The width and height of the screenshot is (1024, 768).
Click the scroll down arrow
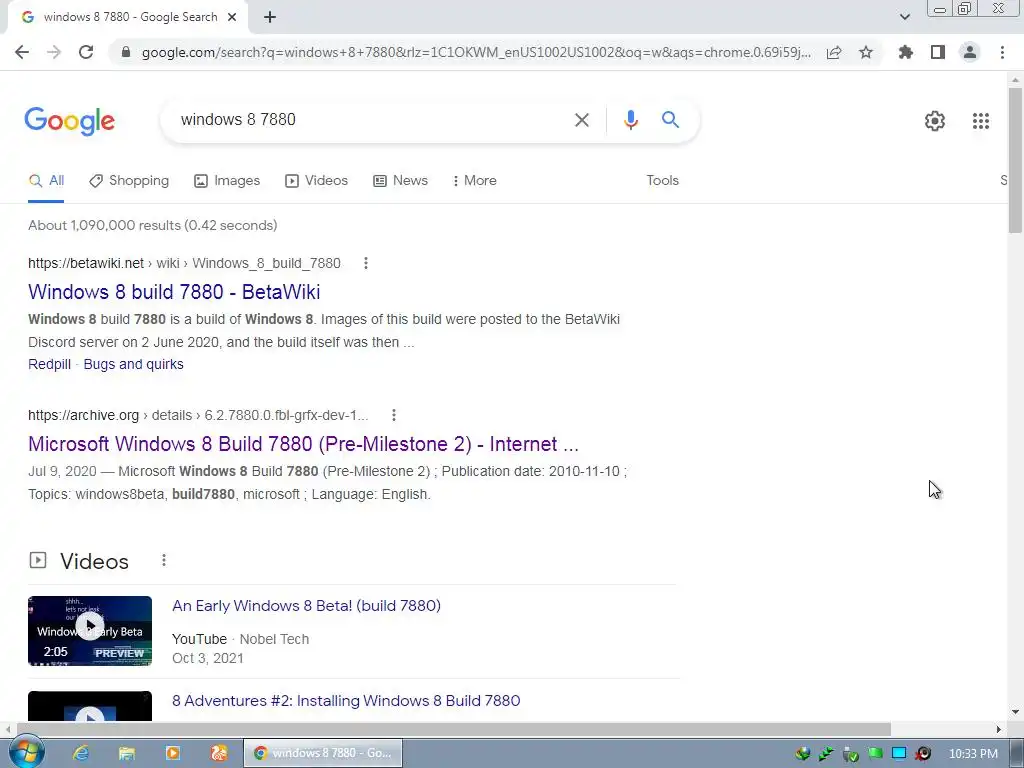[x=1015, y=712]
